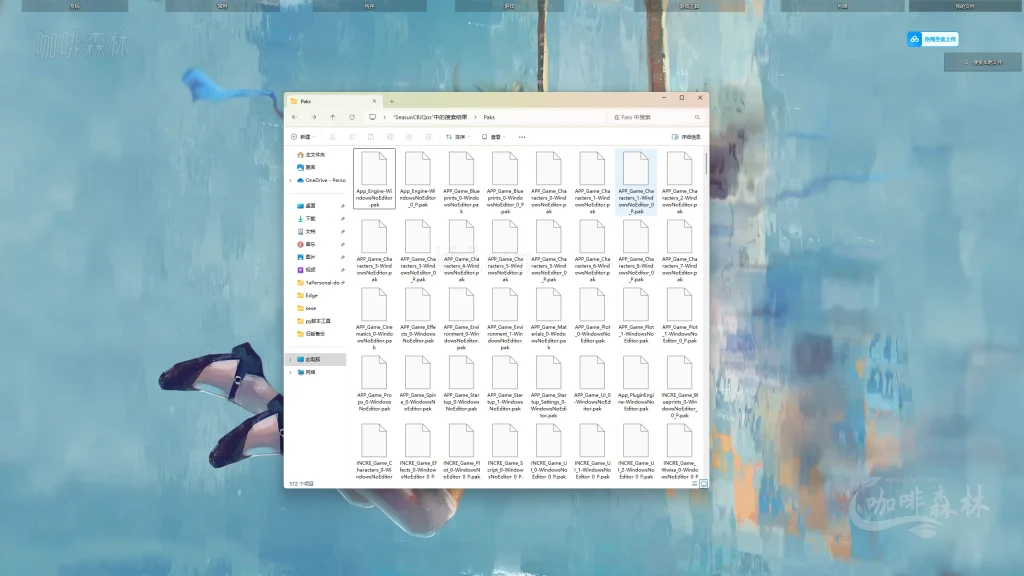This screenshot has height=576, width=1024.
Task: Switch to large thumbnails view in status bar
Action: point(704,483)
